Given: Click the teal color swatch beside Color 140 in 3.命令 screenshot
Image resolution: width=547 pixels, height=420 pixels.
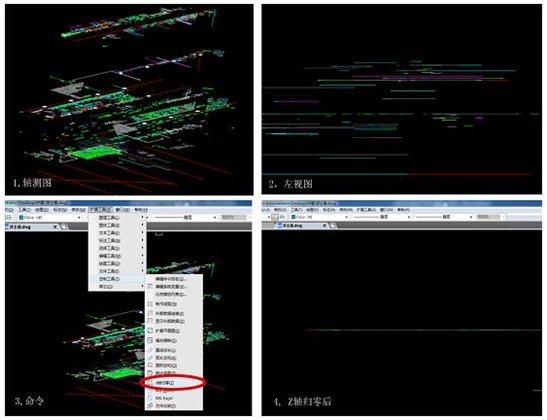Looking at the screenshot, I should [x=21, y=217].
